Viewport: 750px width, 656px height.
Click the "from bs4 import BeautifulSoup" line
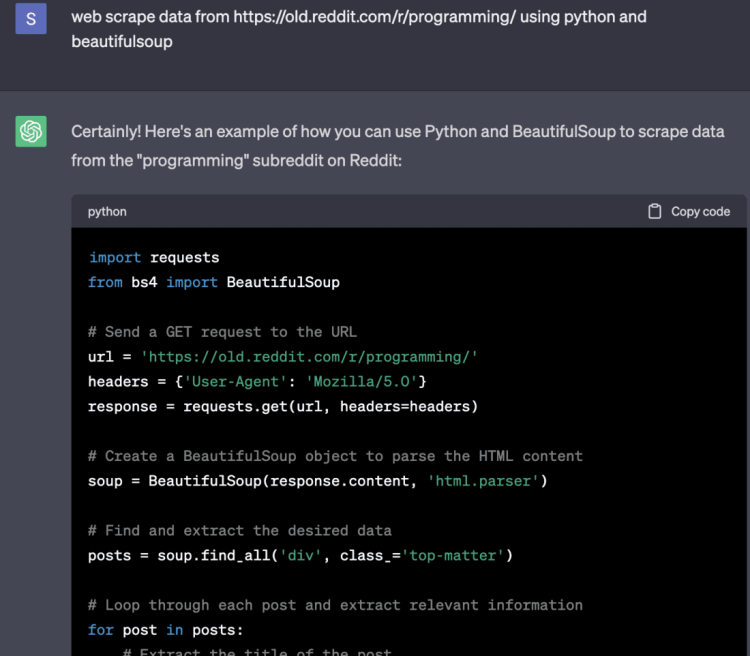(214, 282)
